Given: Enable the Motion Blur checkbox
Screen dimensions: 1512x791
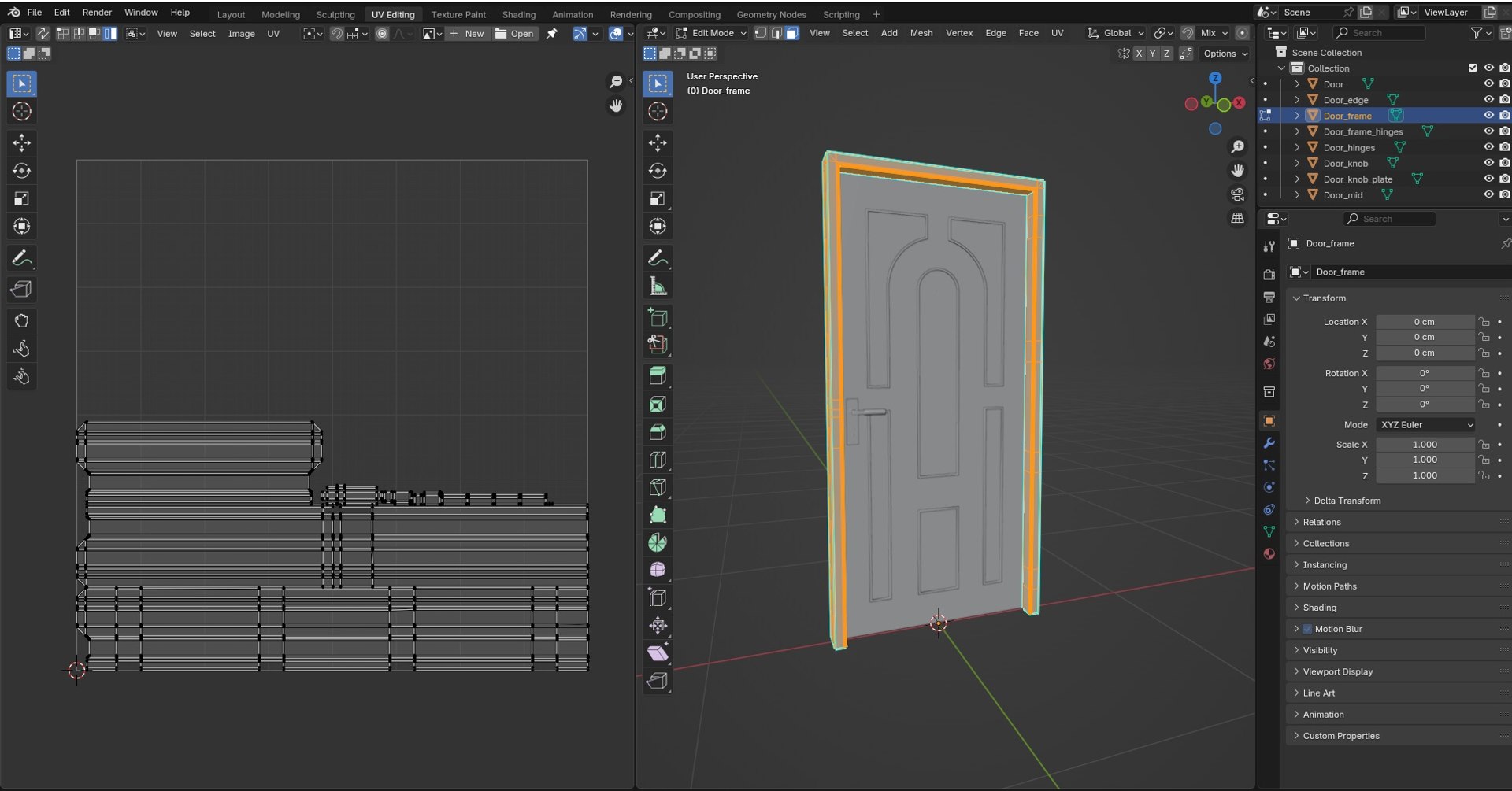Looking at the screenshot, I should (1307, 629).
